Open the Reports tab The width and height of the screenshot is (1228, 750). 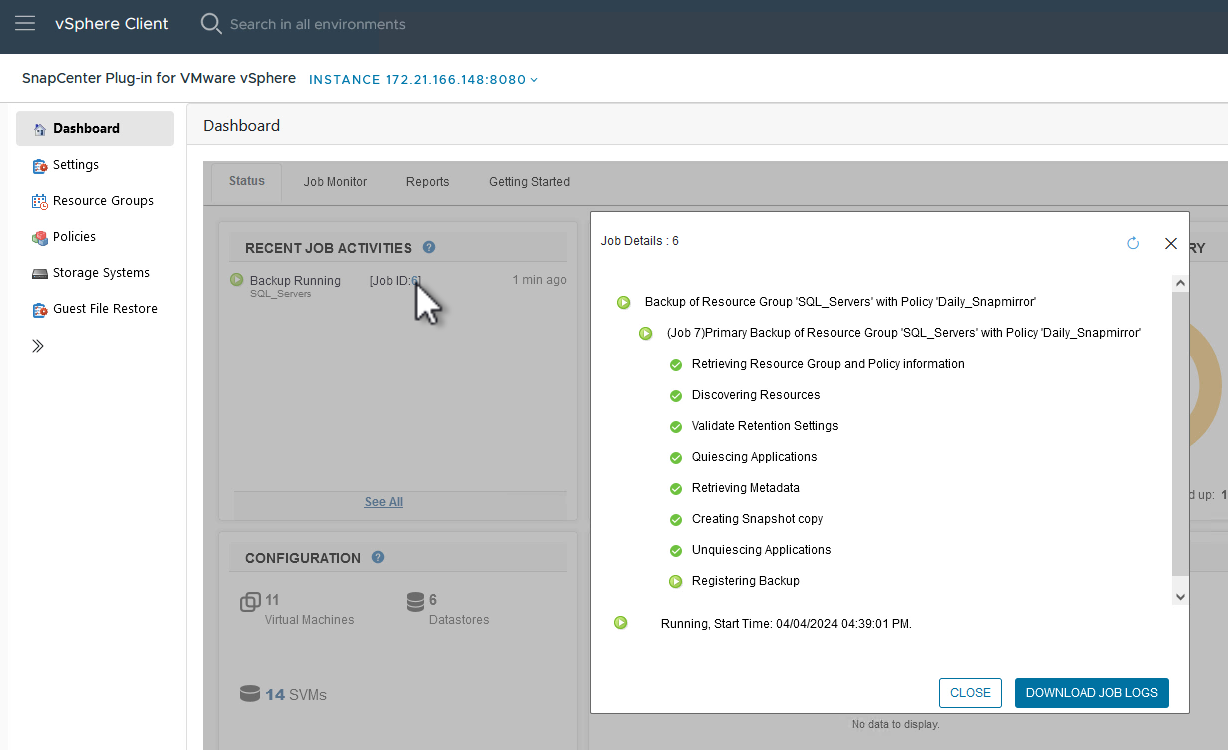(x=427, y=181)
